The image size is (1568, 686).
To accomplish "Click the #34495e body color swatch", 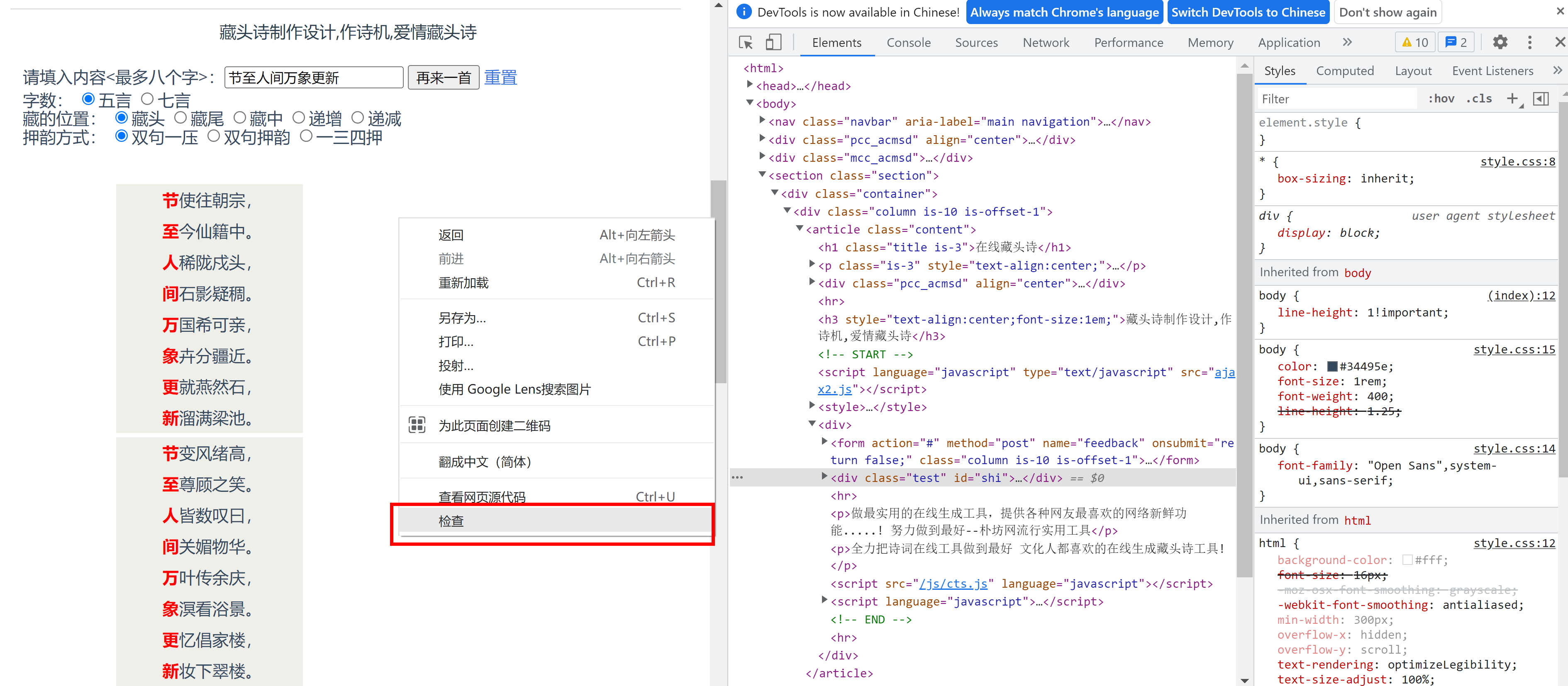I will pos(1332,366).
